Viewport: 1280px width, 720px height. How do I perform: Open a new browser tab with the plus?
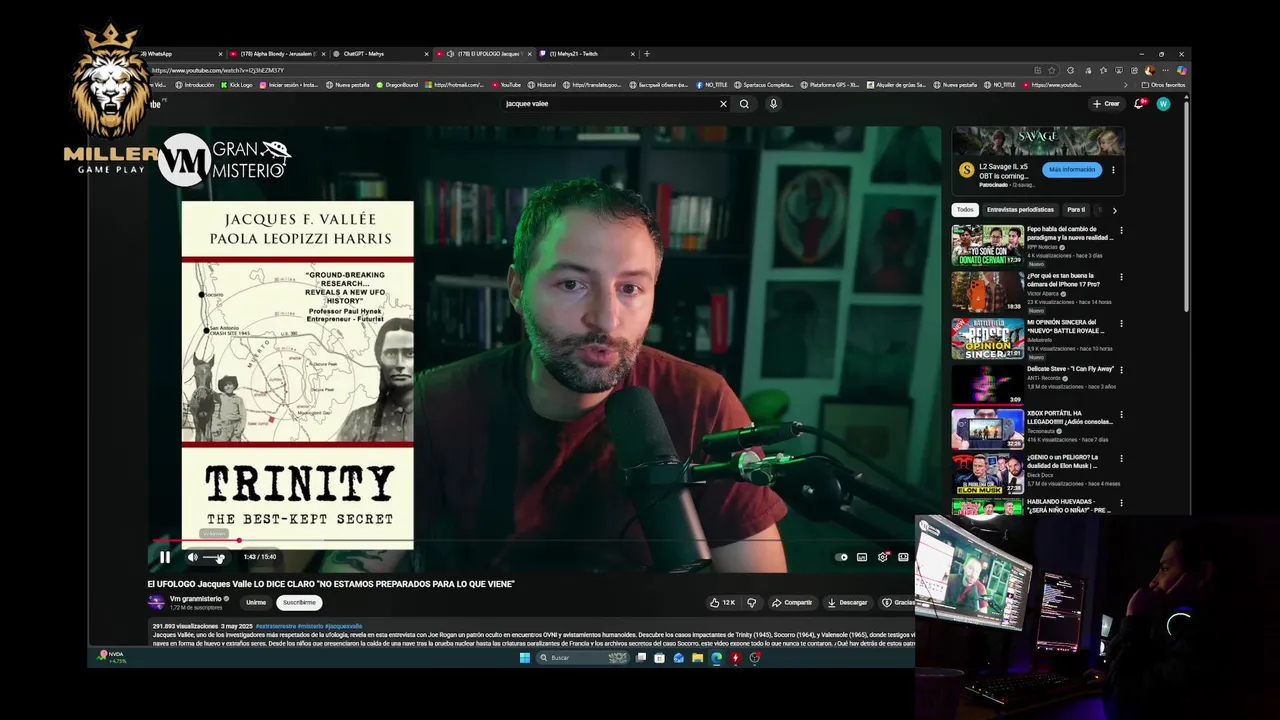[x=647, y=54]
